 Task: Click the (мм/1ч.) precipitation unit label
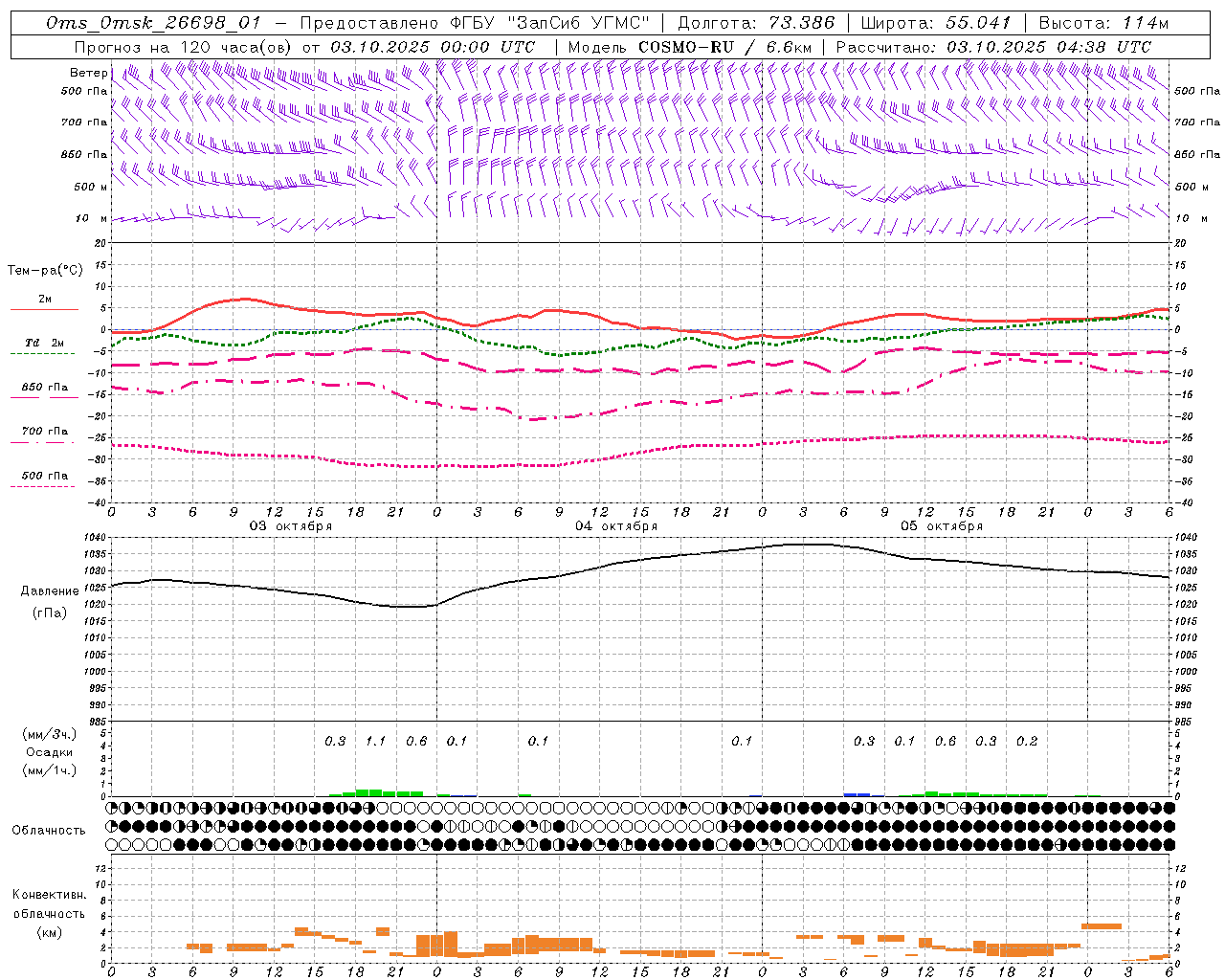point(50,770)
